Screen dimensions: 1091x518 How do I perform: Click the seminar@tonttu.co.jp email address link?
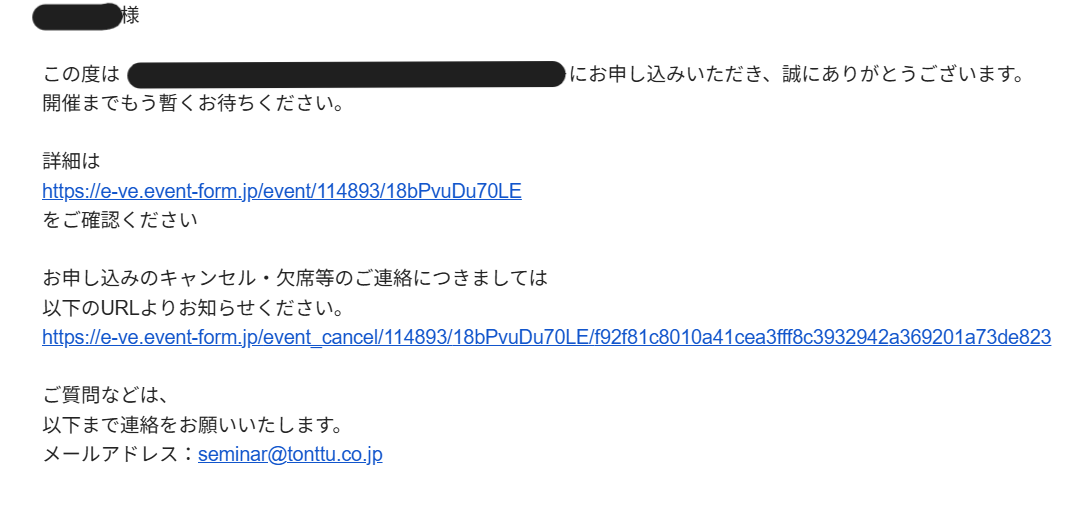(x=290, y=454)
